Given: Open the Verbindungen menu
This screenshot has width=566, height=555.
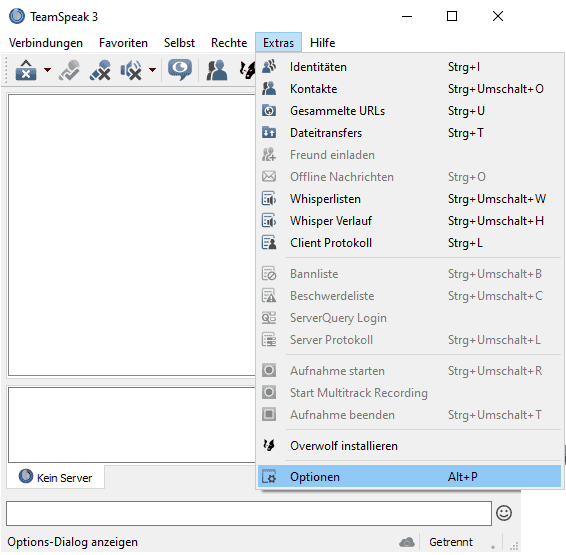Looking at the screenshot, I should click(46, 43).
